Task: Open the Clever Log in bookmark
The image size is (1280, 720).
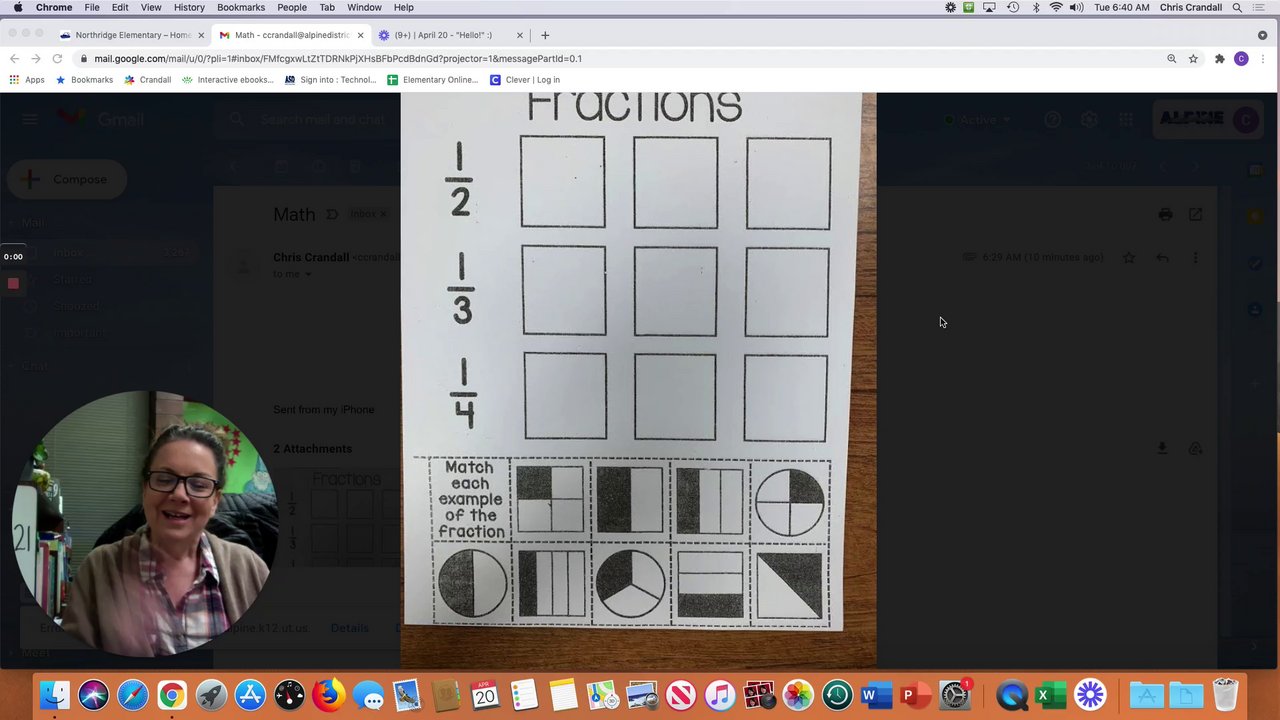Action: [x=525, y=80]
